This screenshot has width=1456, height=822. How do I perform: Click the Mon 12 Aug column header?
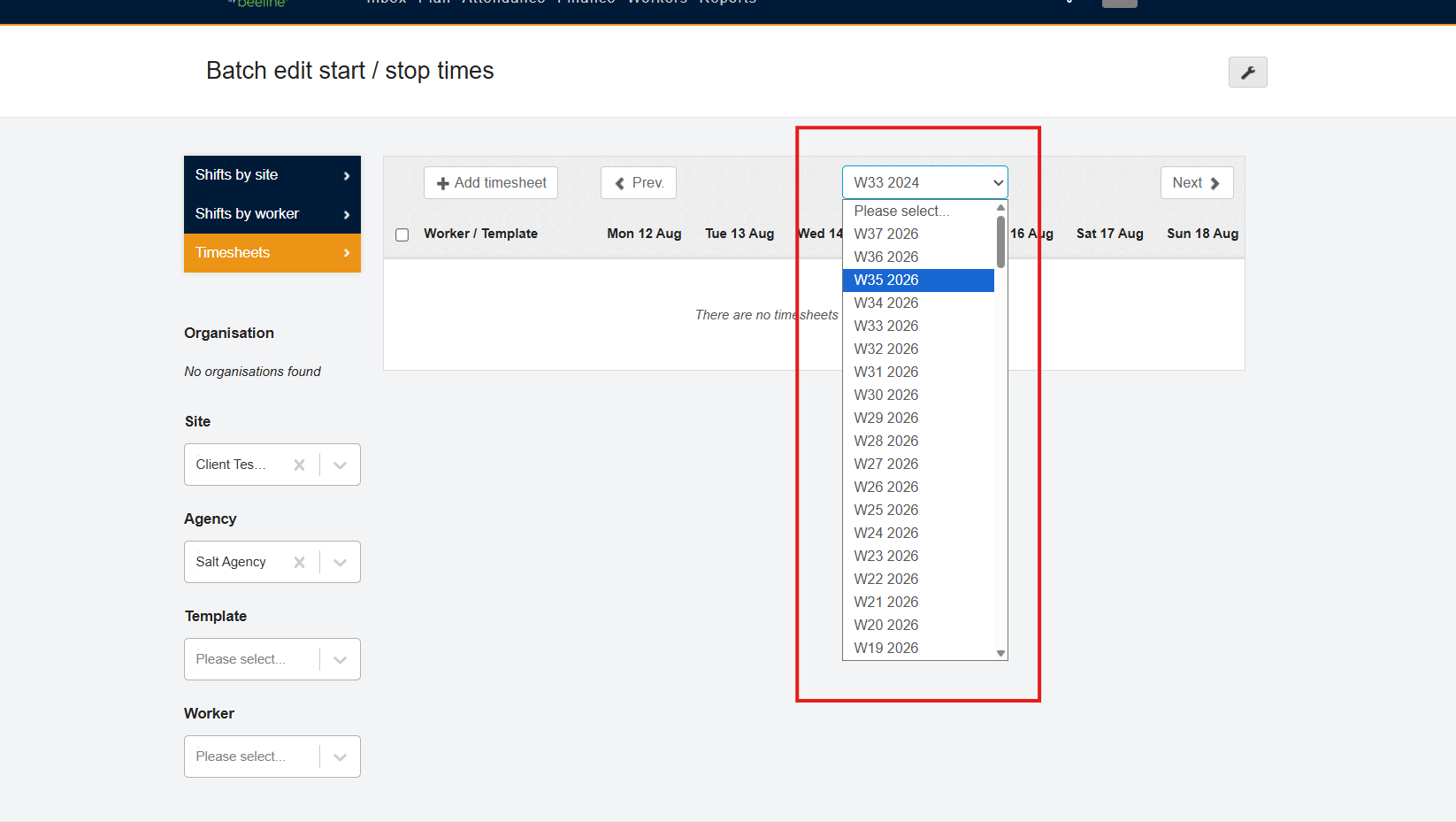coord(644,234)
